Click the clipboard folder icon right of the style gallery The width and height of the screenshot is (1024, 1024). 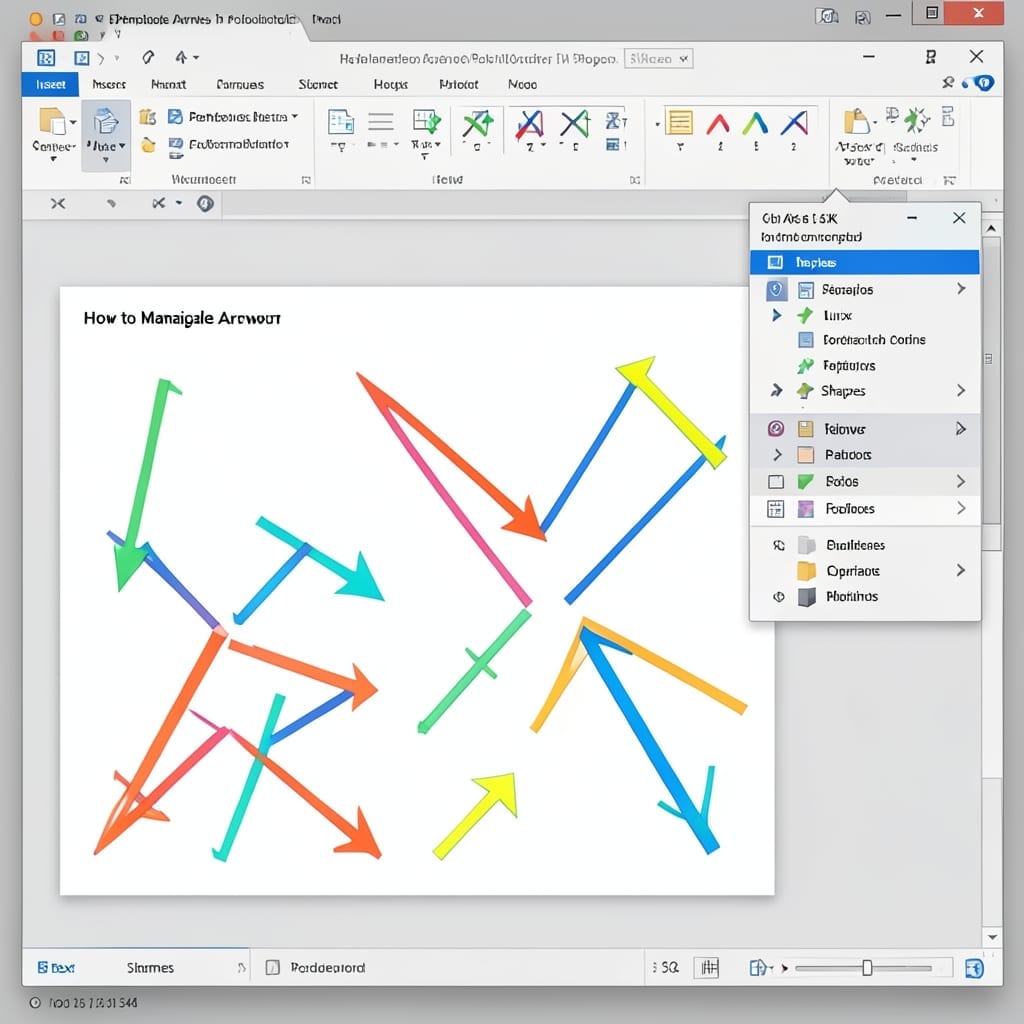click(857, 121)
